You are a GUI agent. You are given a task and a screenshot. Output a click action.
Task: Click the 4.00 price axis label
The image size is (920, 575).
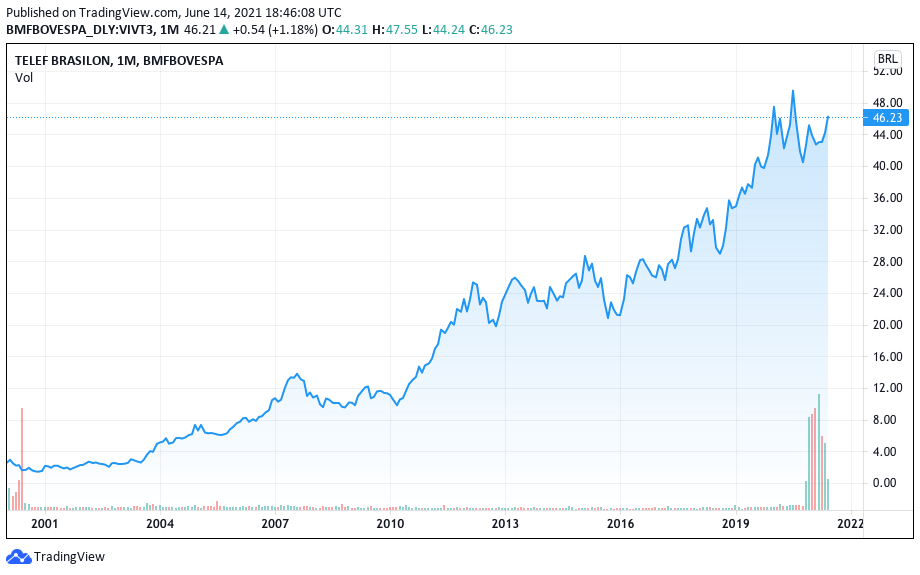(x=885, y=451)
